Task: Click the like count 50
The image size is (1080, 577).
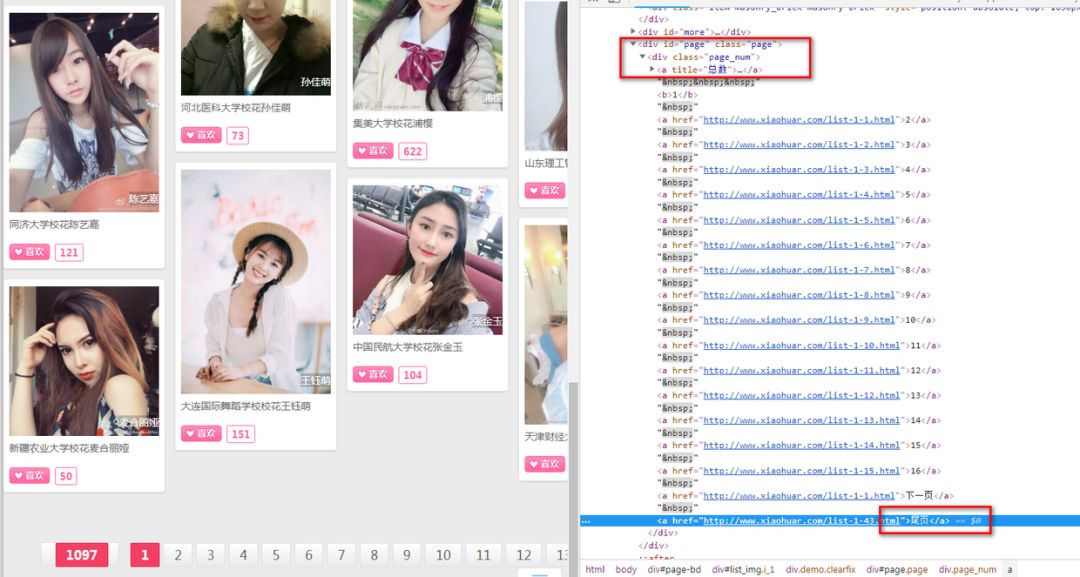Action: 65,476
